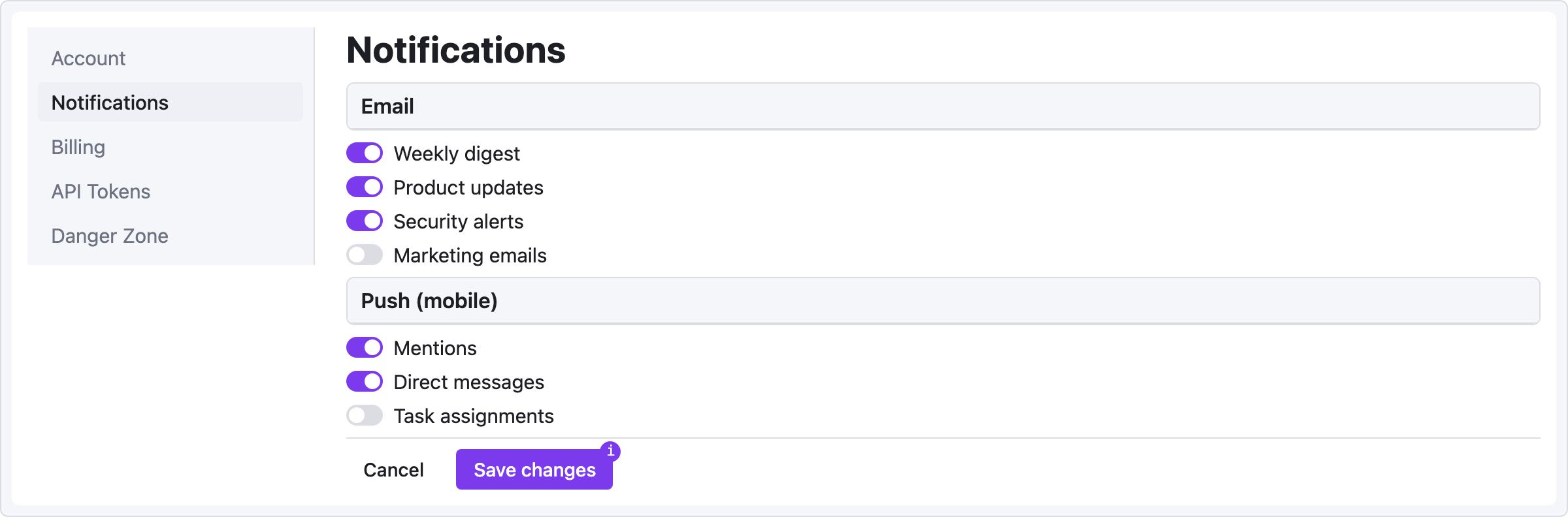The image size is (1568, 517).
Task: Disable Direct messages push toggle
Action: [x=365, y=382]
